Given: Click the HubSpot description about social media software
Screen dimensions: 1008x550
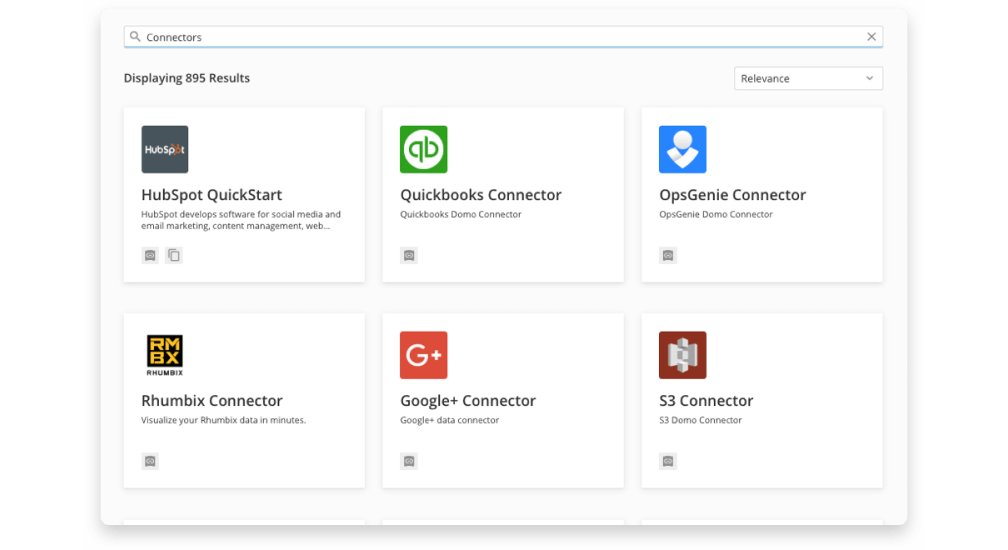Looking at the screenshot, I should pyautogui.click(x=241, y=220).
